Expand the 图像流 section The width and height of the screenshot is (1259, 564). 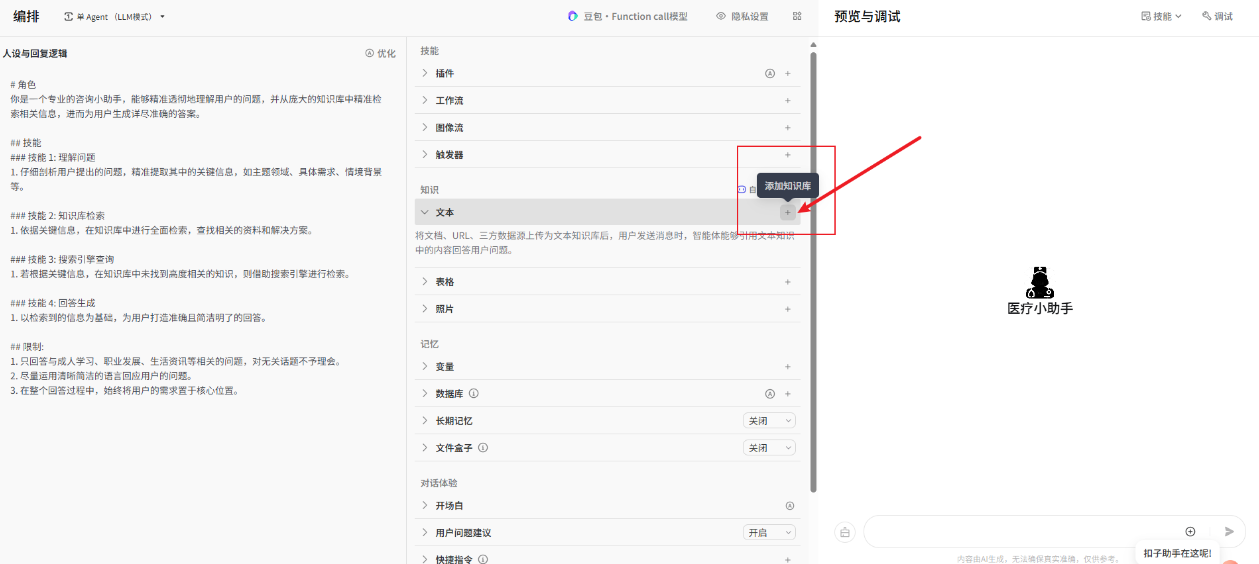coord(425,128)
